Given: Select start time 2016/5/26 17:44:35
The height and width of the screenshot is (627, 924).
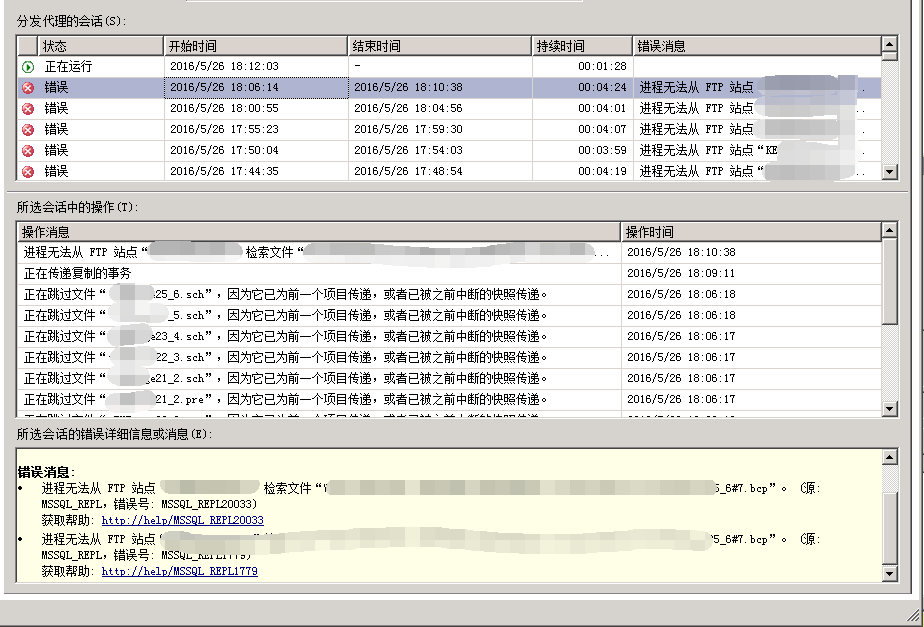Looking at the screenshot, I should (x=225, y=171).
